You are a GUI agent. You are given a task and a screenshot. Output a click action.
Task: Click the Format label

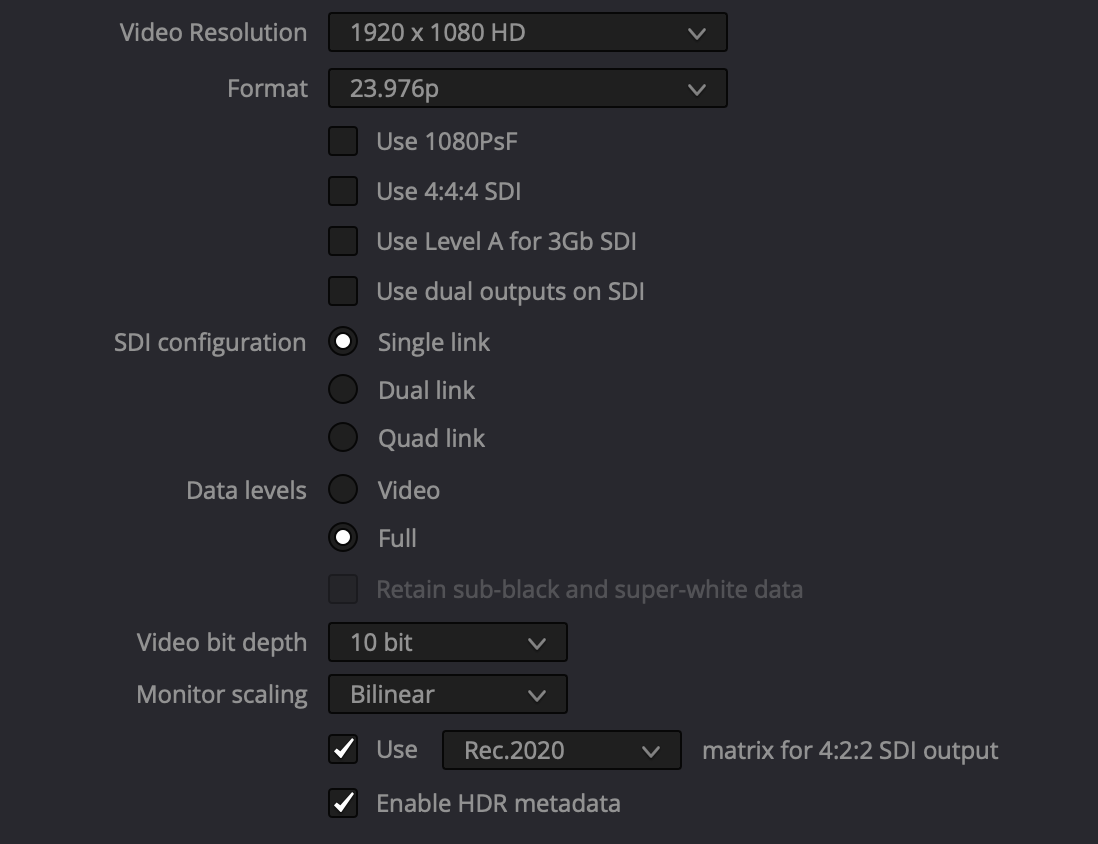267,88
